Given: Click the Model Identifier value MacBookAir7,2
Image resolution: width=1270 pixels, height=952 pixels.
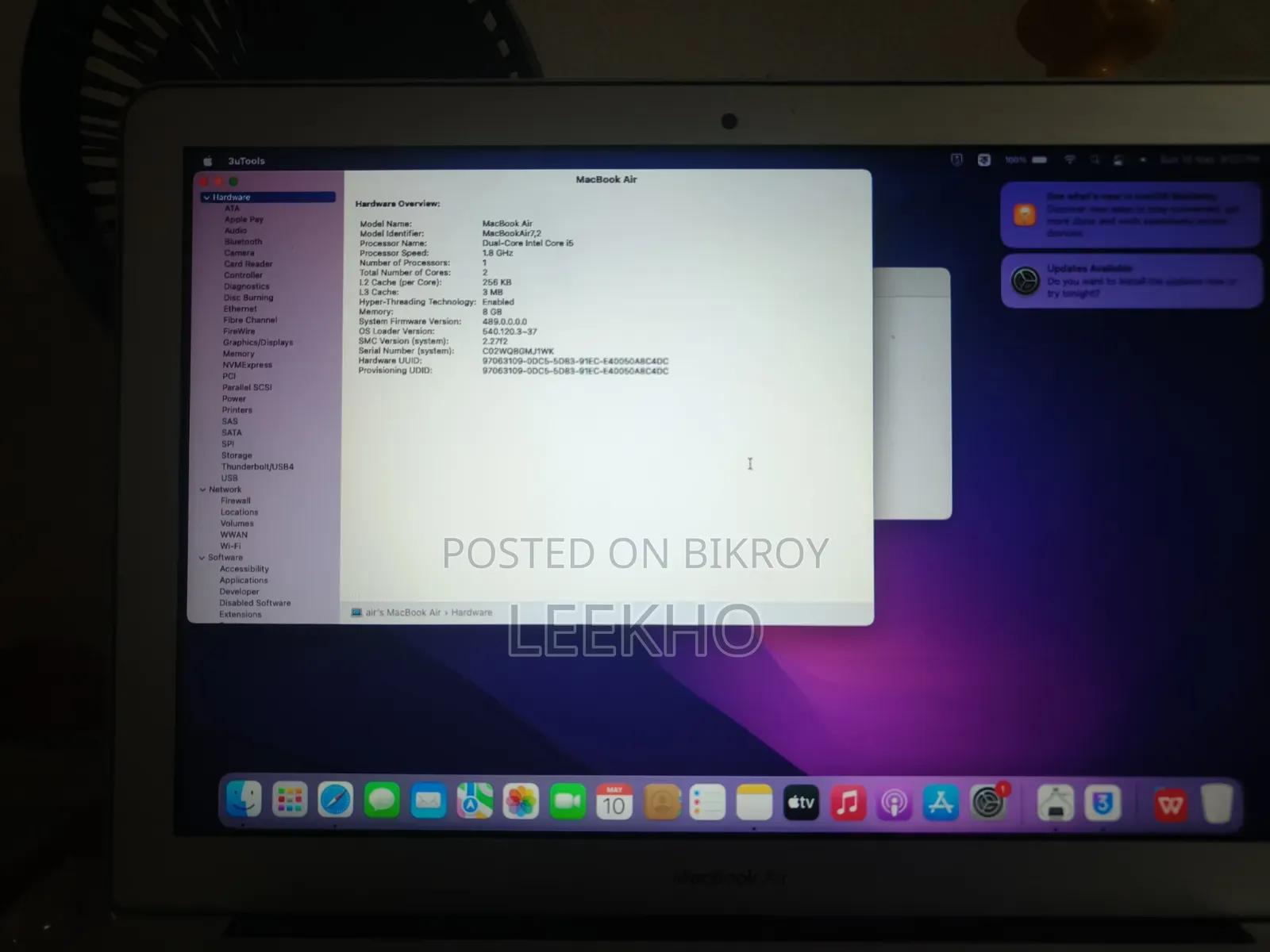Looking at the screenshot, I should [x=512, y=234].
